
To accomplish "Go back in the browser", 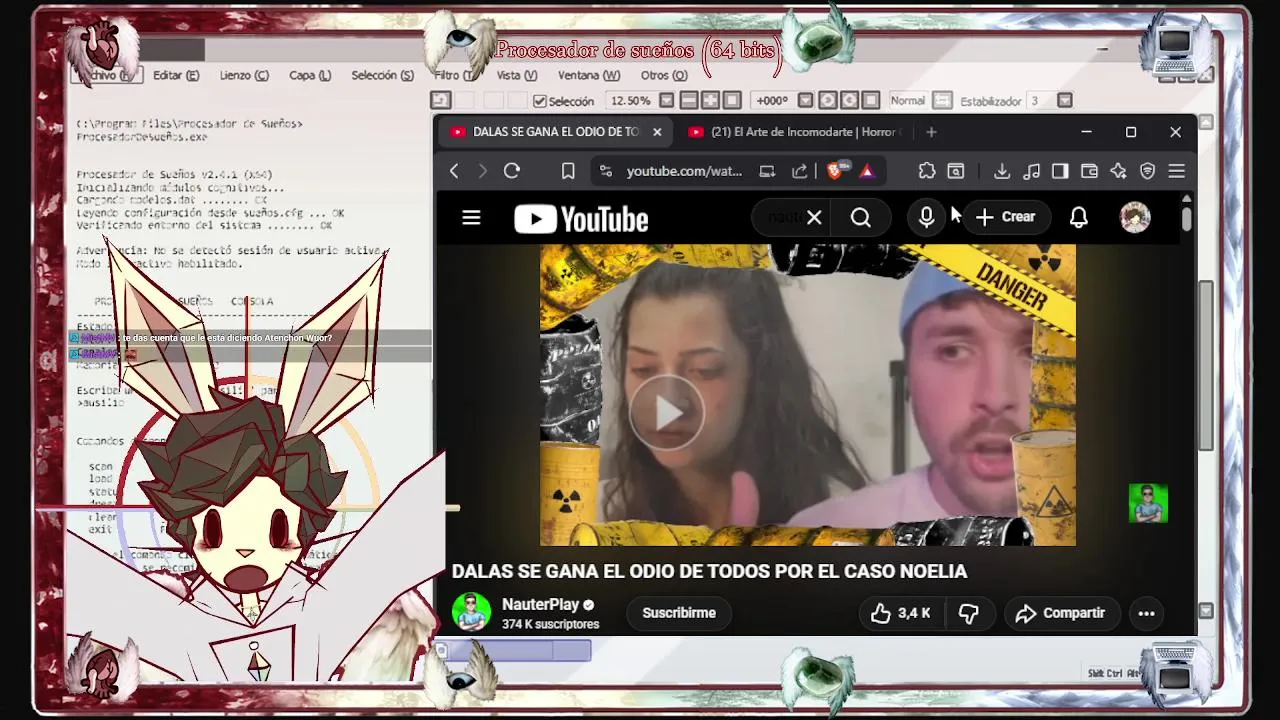I will (454, 171).
